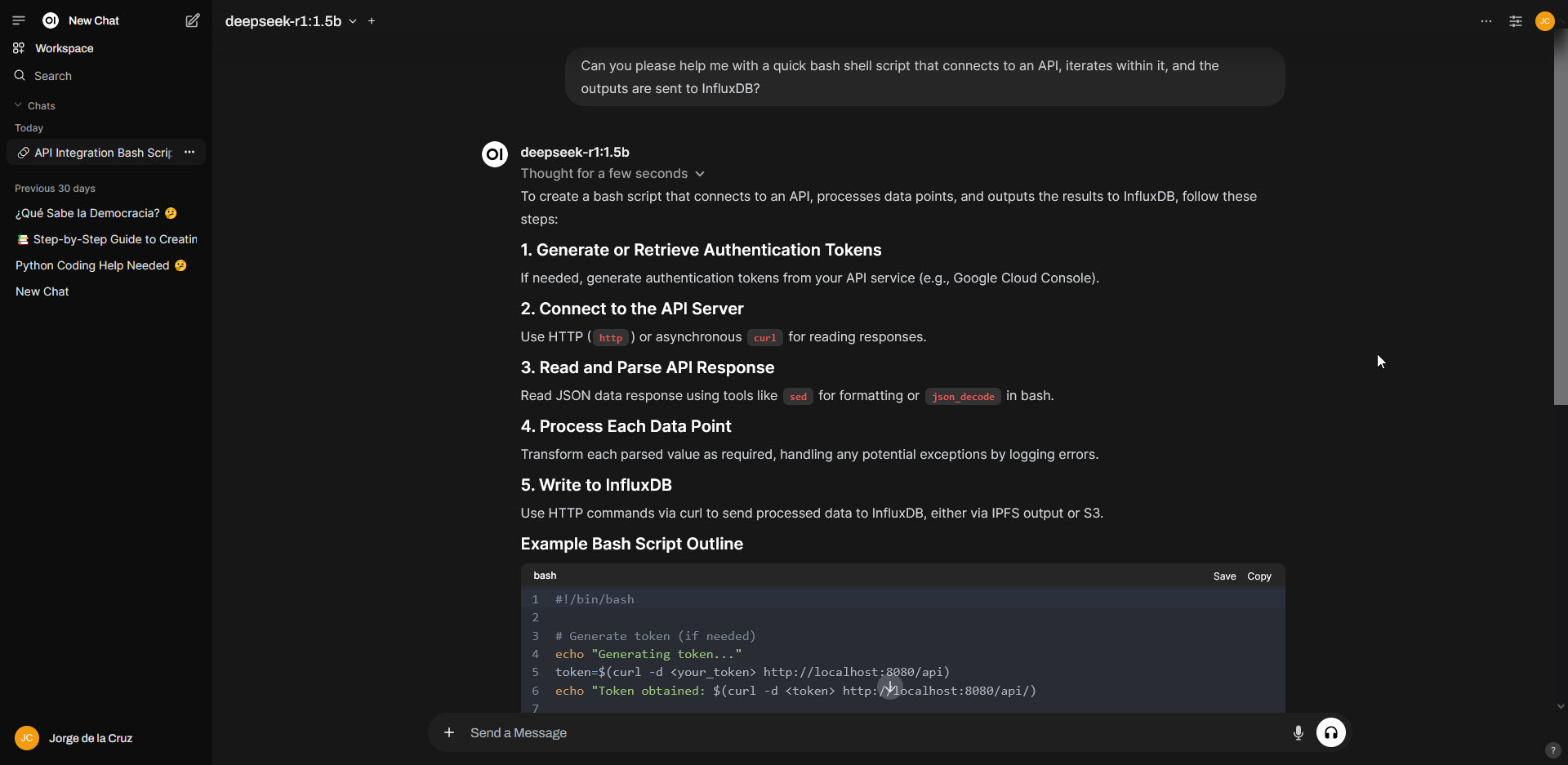Click the 'Previous 30 days' section label
This screenshot has width=1568, height=765.
(x=55, y=189)
